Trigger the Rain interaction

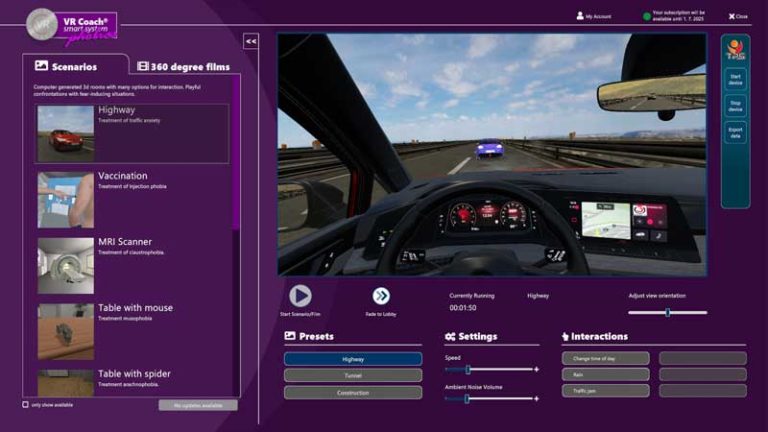605,375
